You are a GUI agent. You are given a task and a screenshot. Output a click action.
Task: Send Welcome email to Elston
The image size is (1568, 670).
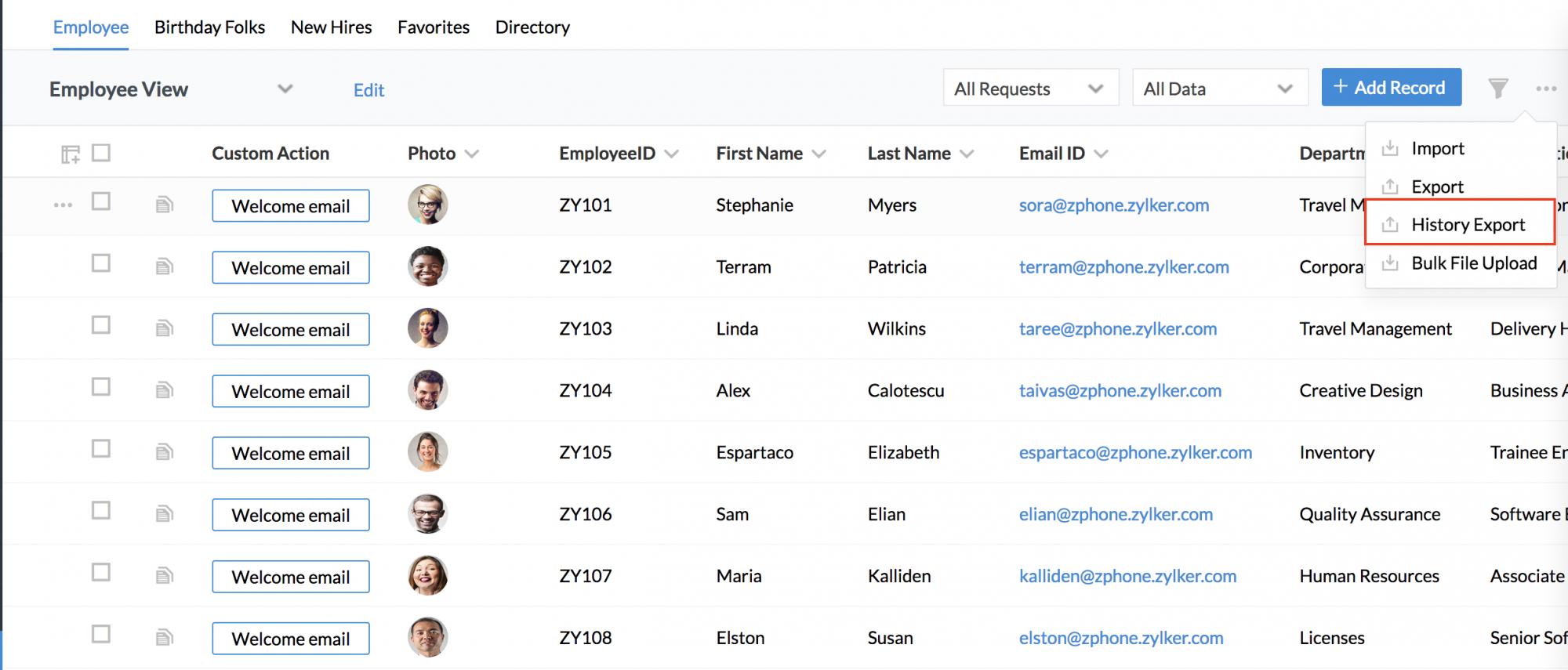click(x=291, y=639)
